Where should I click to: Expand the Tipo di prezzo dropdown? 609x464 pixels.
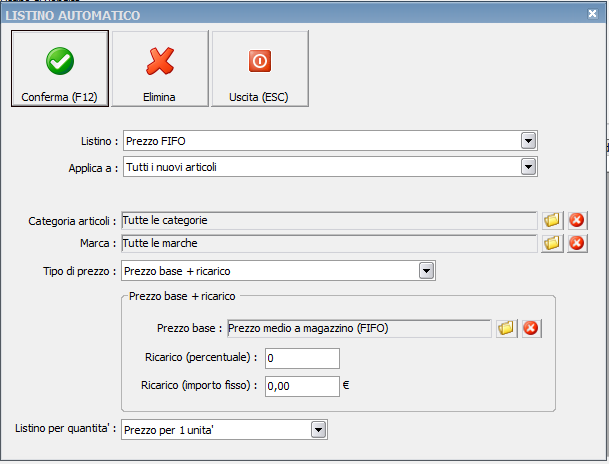click(426, 271)
